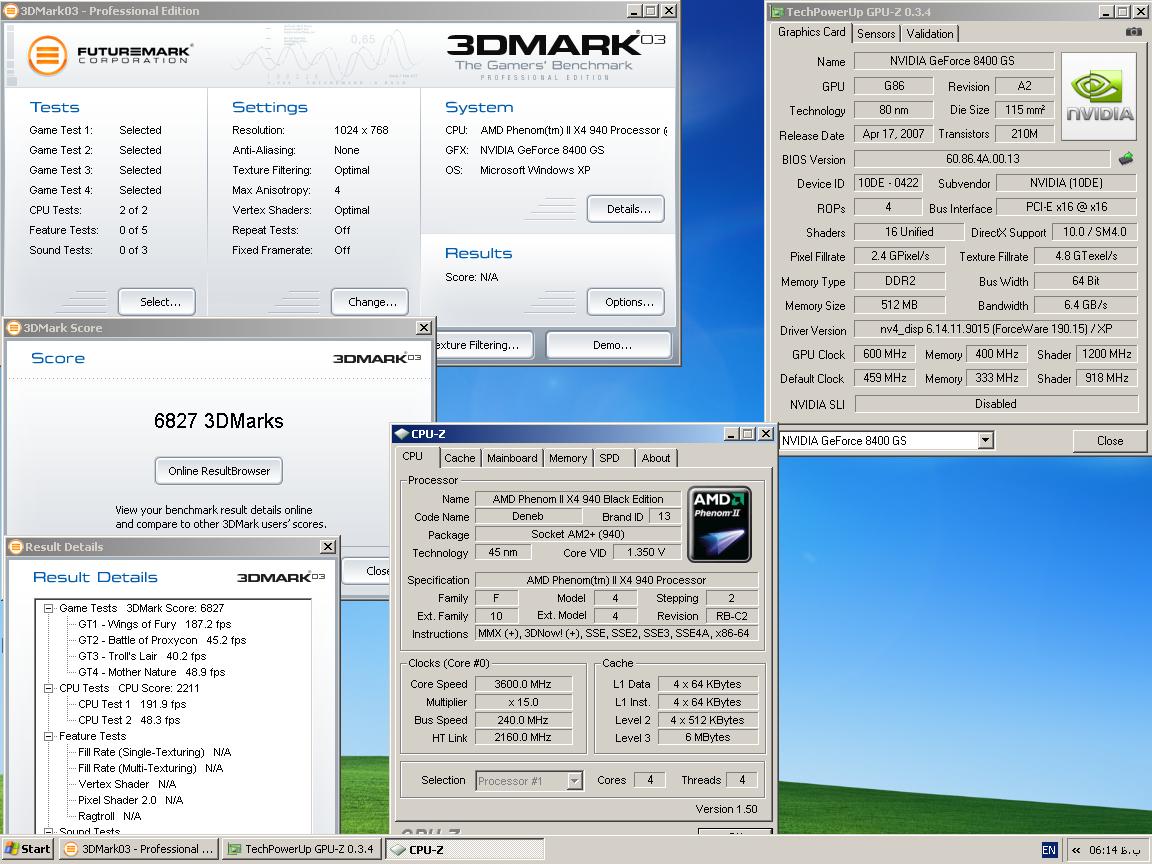This screenshot has height=864, width=1152.
Task: Select CPU Test 2 result row
Action: 129,721
